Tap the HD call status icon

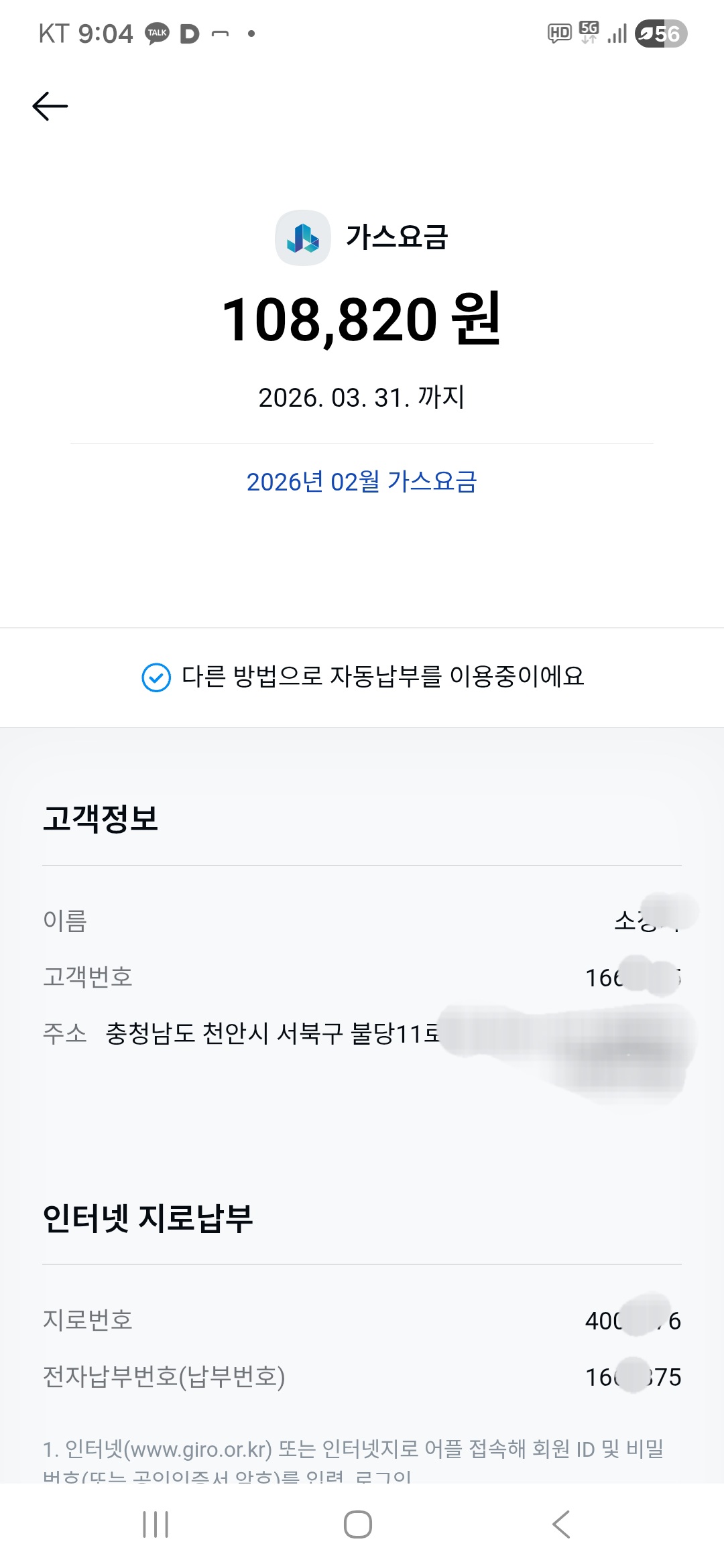coord(559,33)
